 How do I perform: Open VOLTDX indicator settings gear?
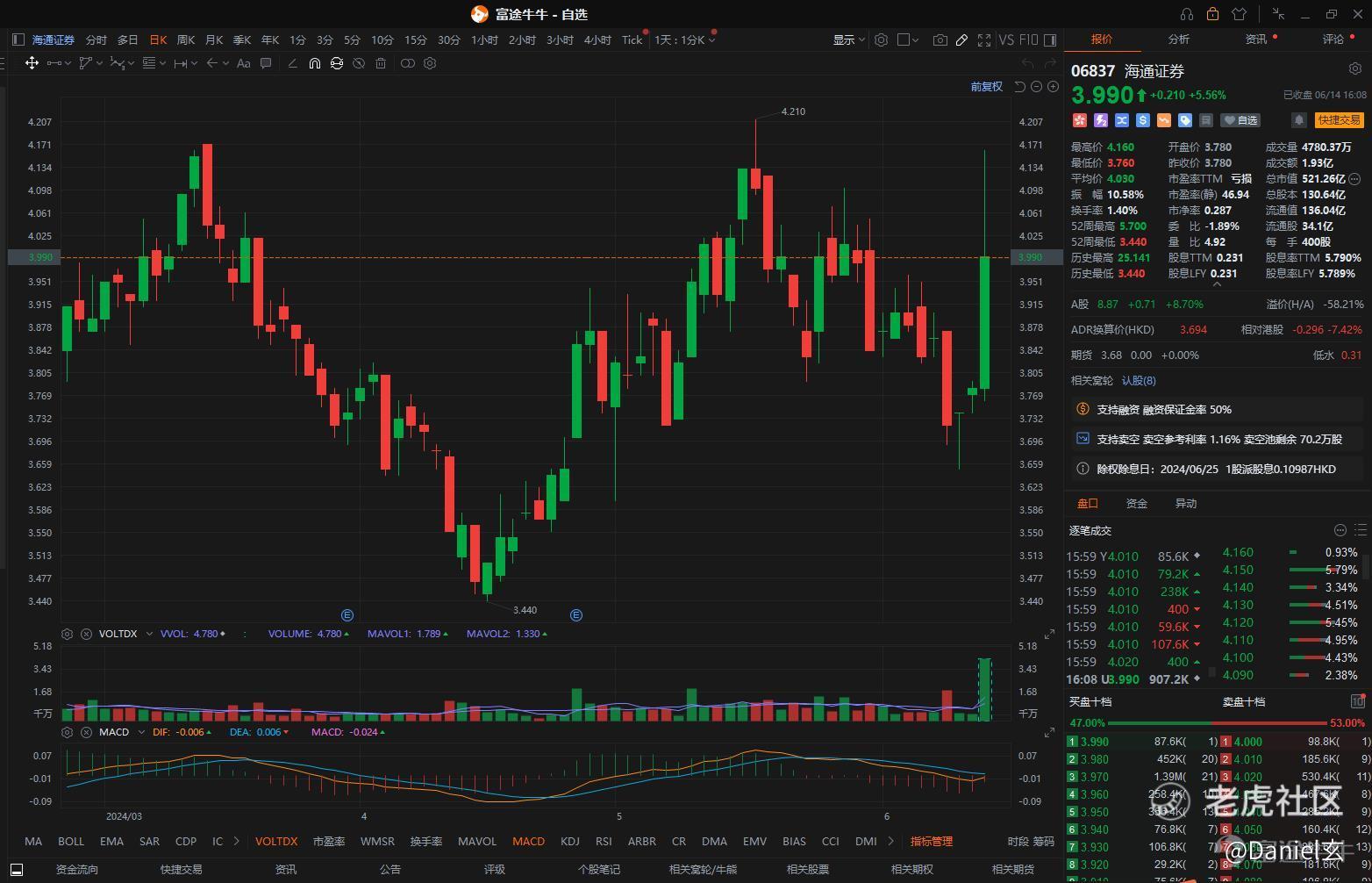click(67, 634)
